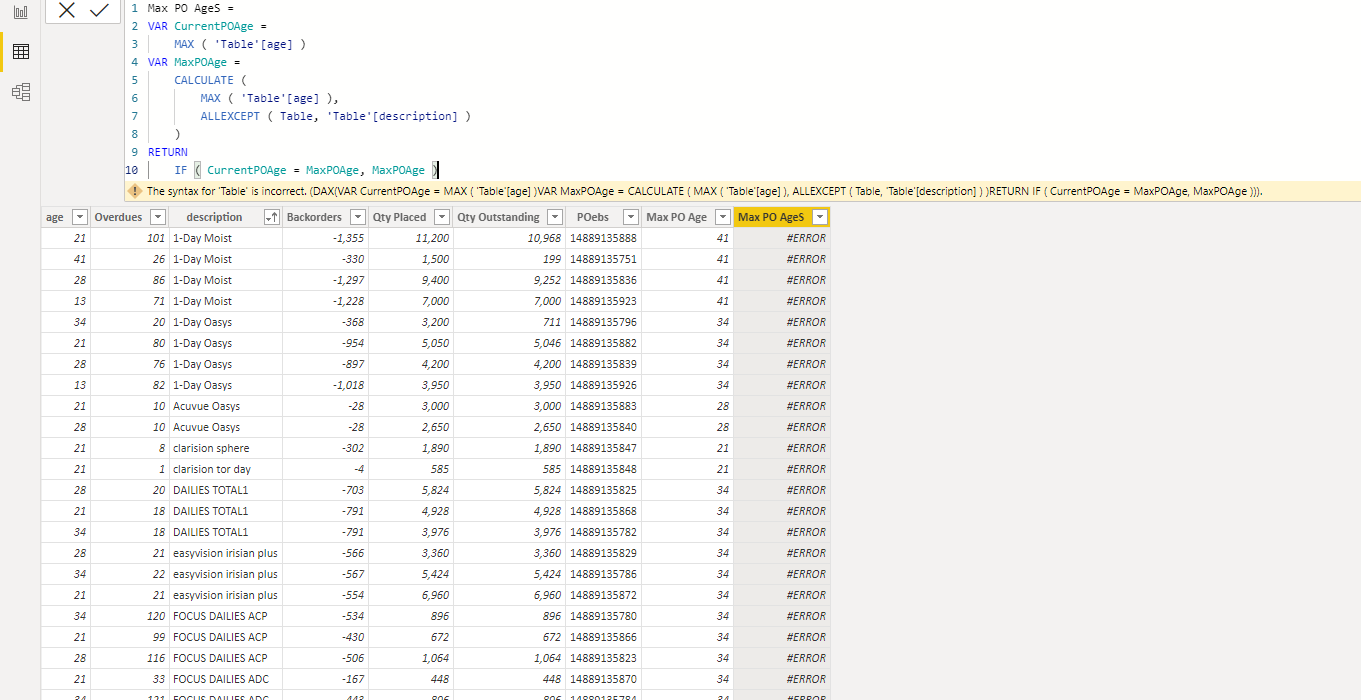
Task: Open the Overdues column filter dropdown
Action: (157, 217)
